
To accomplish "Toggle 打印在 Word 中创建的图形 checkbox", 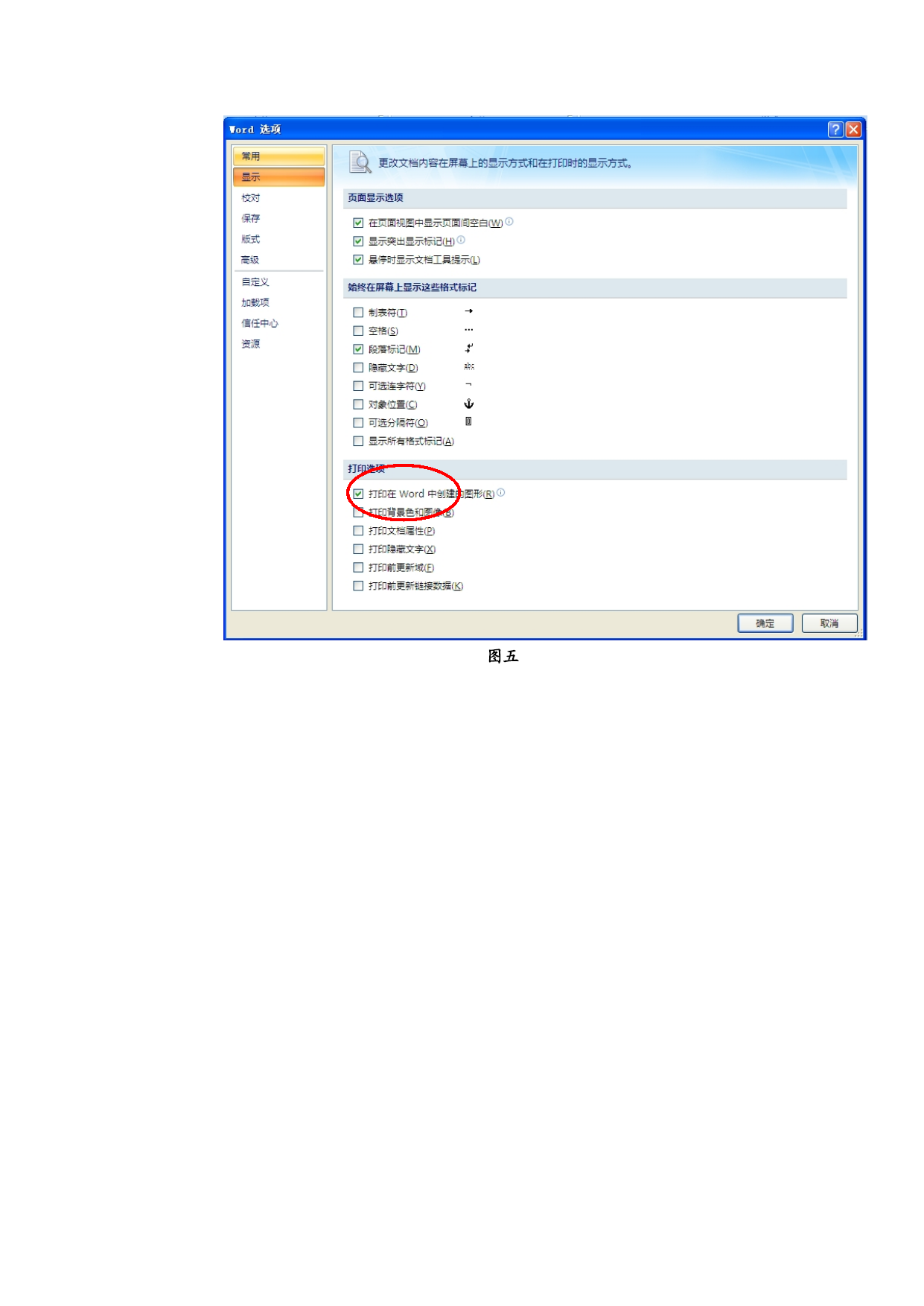I will pyautogui.click(x=358, y=494).
